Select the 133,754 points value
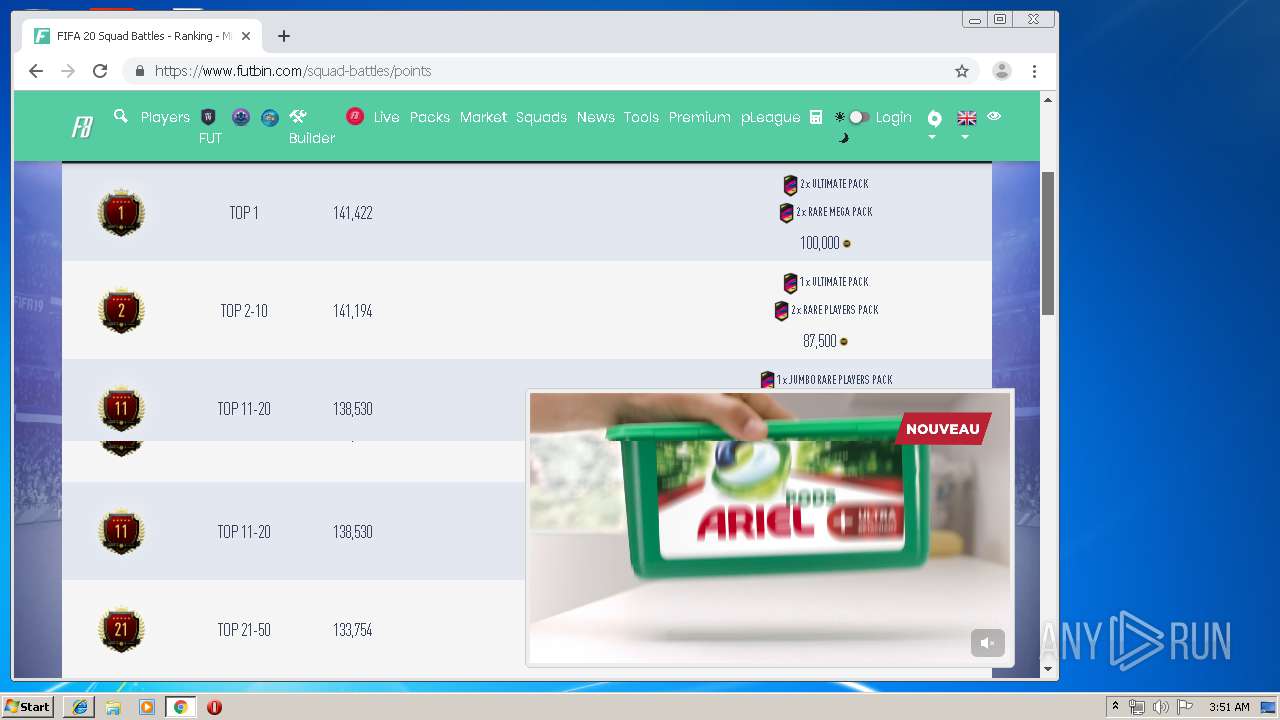This screenshot has height=720, width=1280. click(353, 630)
